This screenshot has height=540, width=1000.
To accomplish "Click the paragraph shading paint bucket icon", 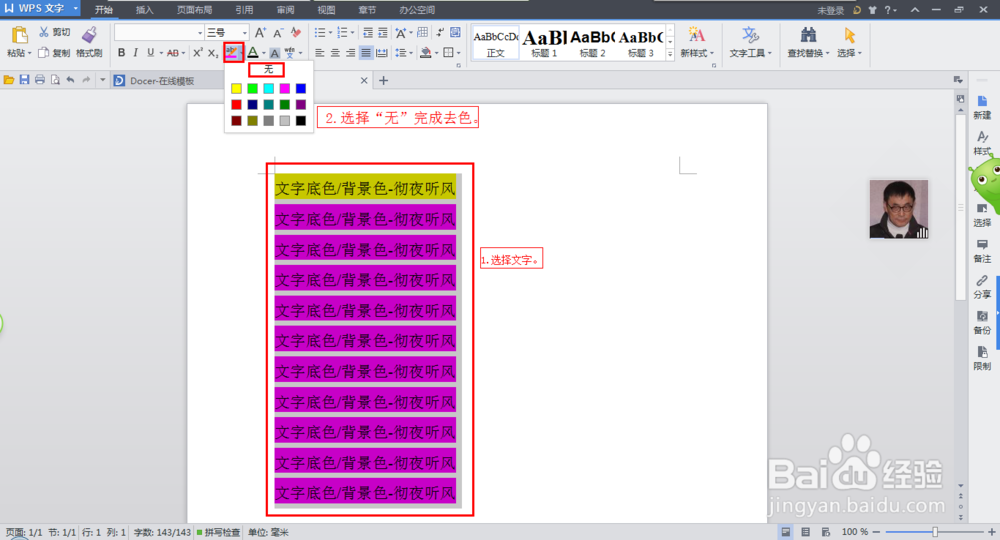I will click(x=425, y=53).
